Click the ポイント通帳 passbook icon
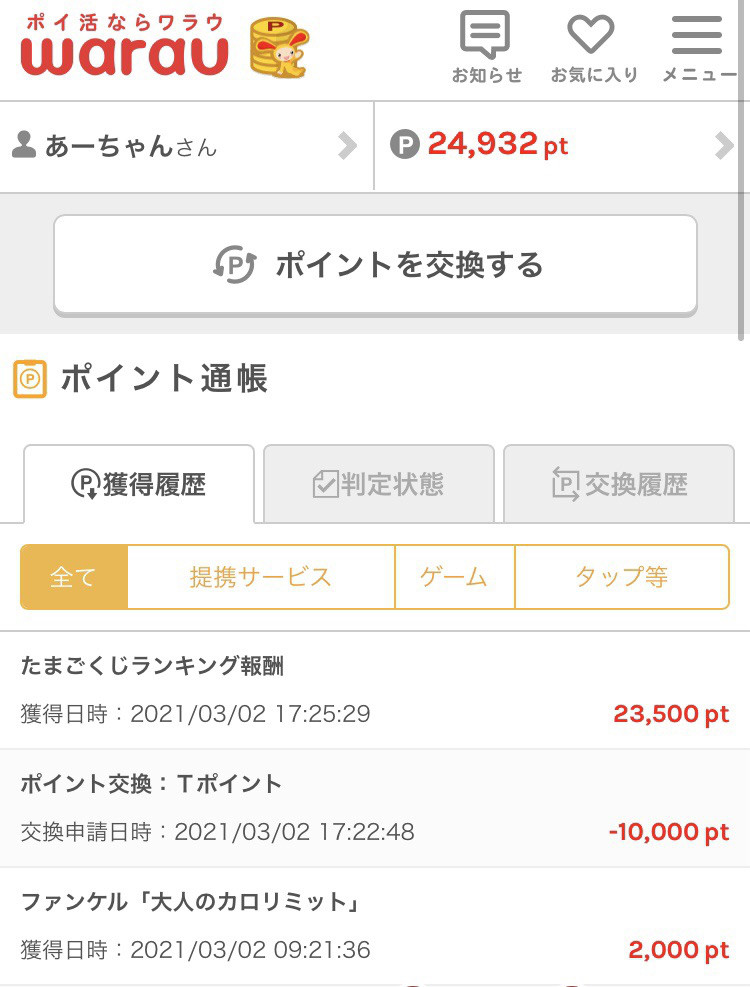750x987 pixels. coord(30,379)
